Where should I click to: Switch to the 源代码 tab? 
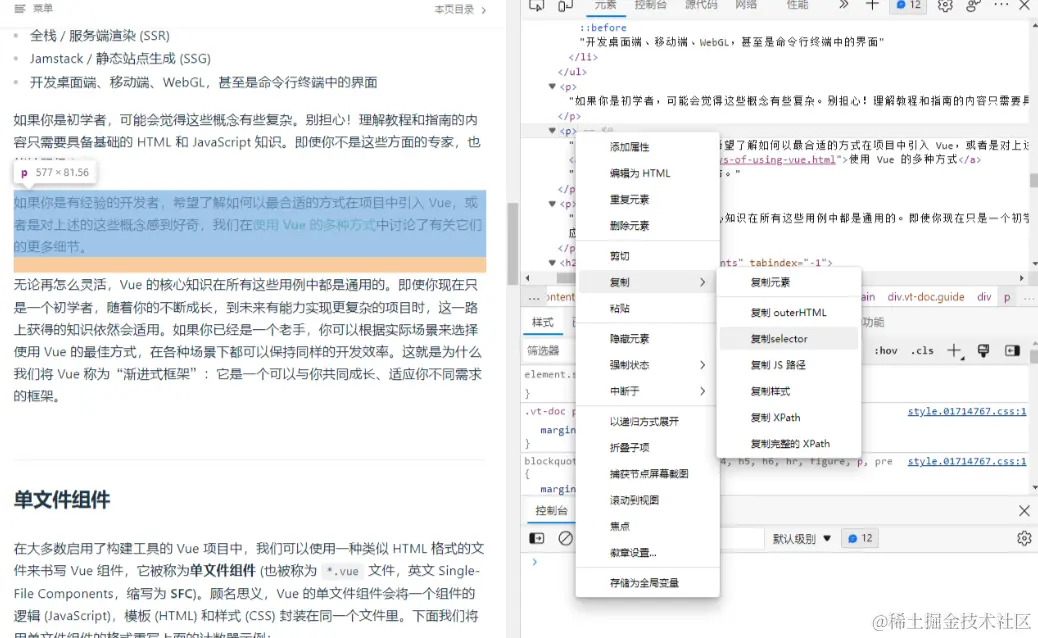(x=700, y=5)
